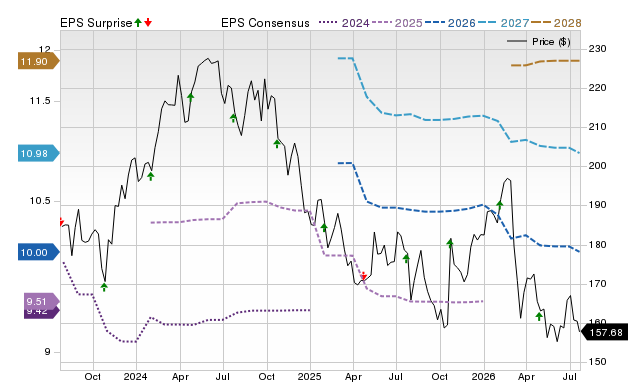
Task: Select the green surprise arrow just after the 2026 label
Action: point(500,205)
